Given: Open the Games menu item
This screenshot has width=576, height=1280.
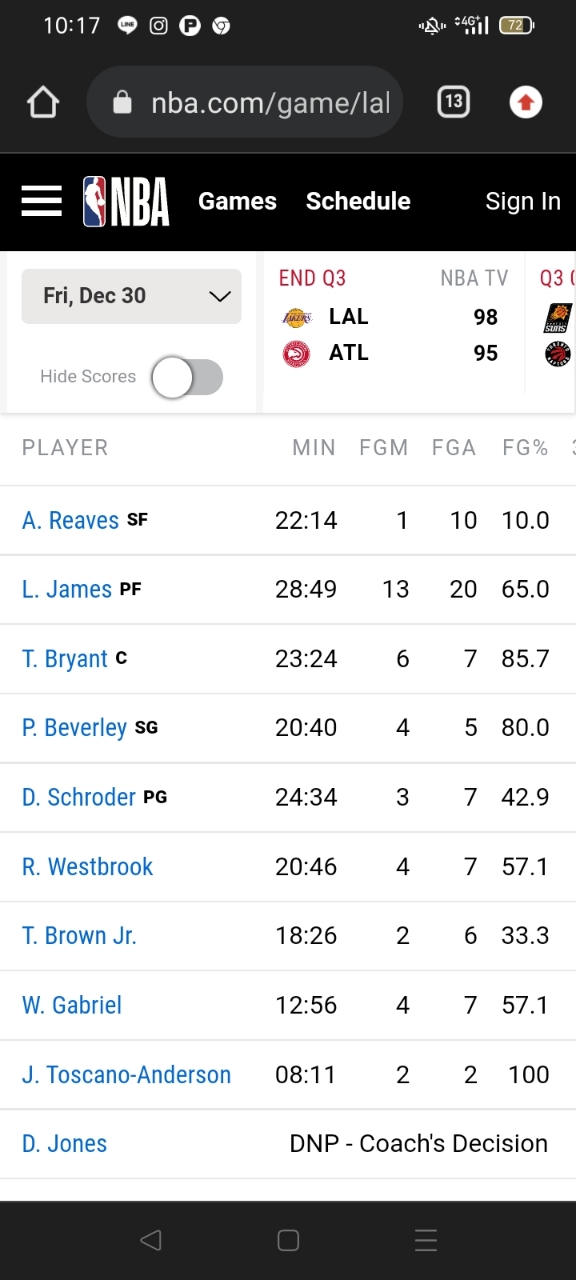Looking at the screenshot, I should click(x=237, y=201).
